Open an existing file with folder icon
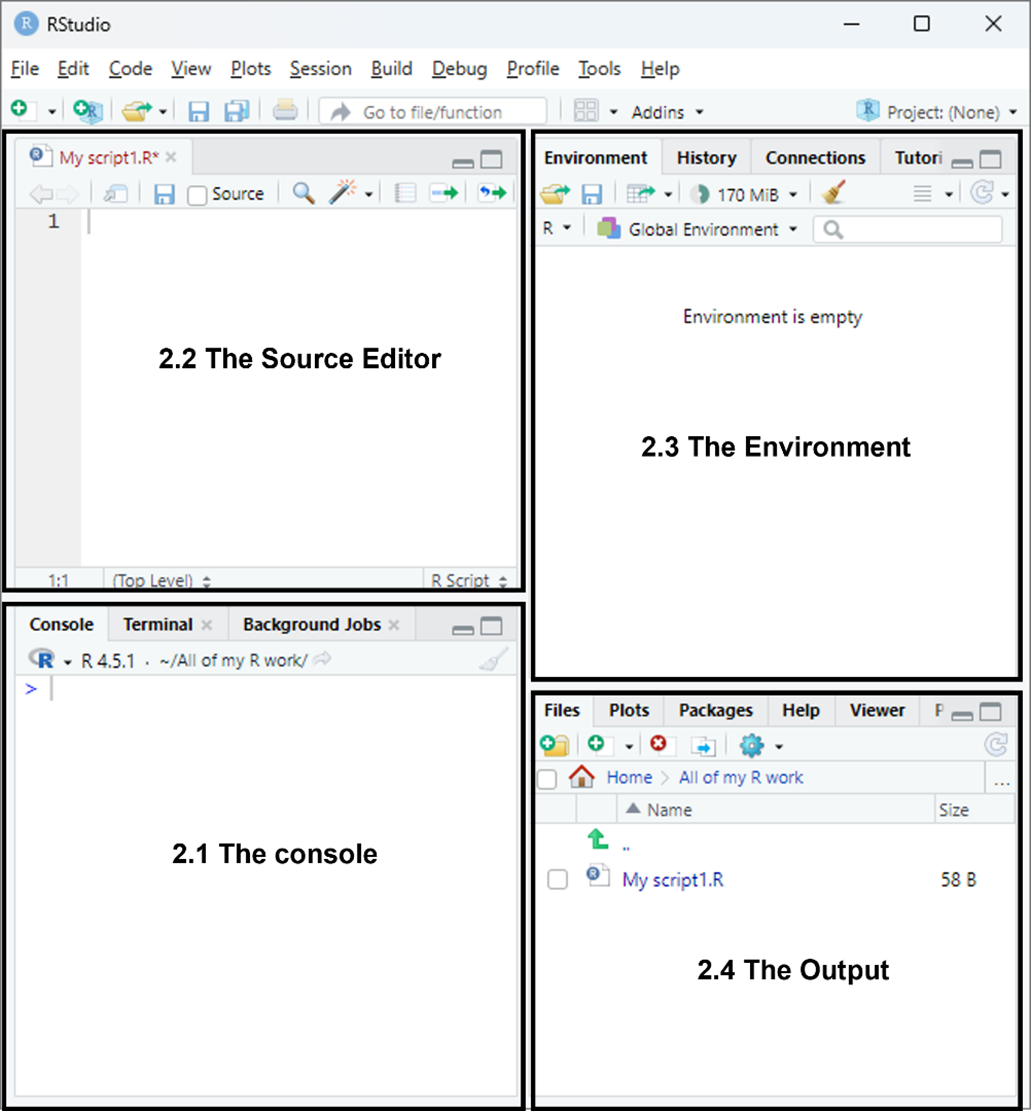This screenshot has width=1031, height=1111. pos(137,111)
